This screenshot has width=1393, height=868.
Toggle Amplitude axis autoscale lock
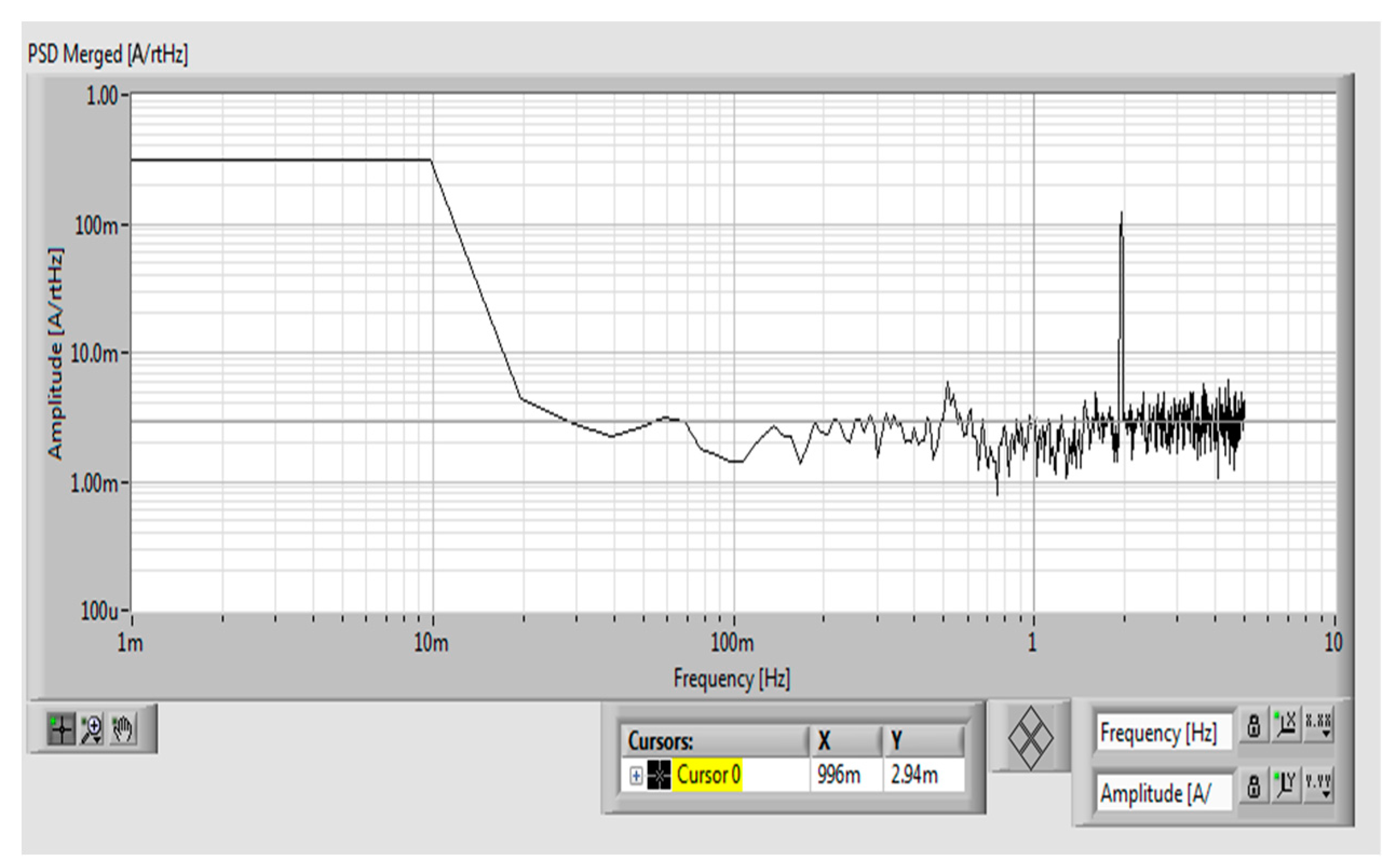pos(1254,787)
